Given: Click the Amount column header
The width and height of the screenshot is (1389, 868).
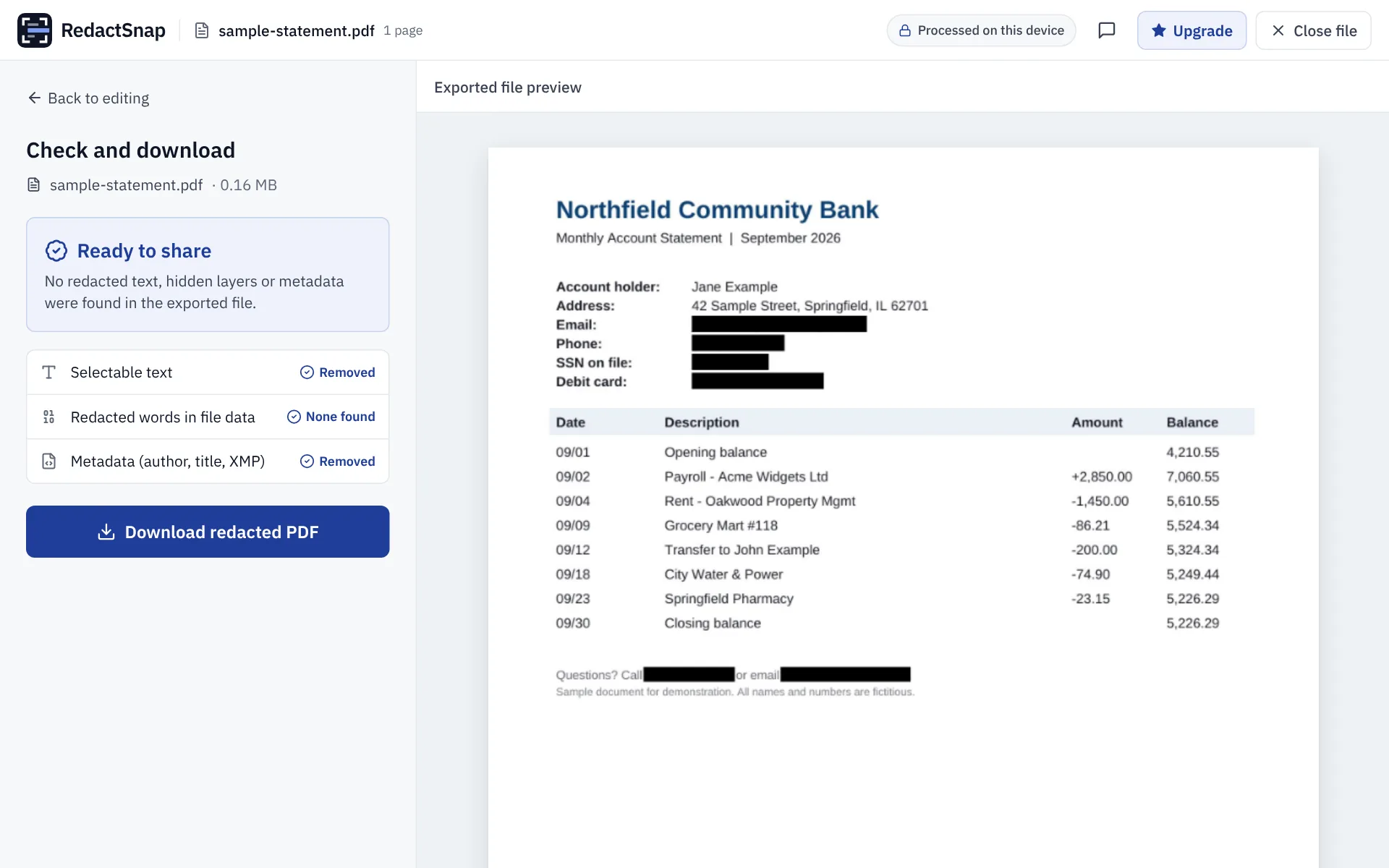Looking at the screenshot, I should 1097,422.
